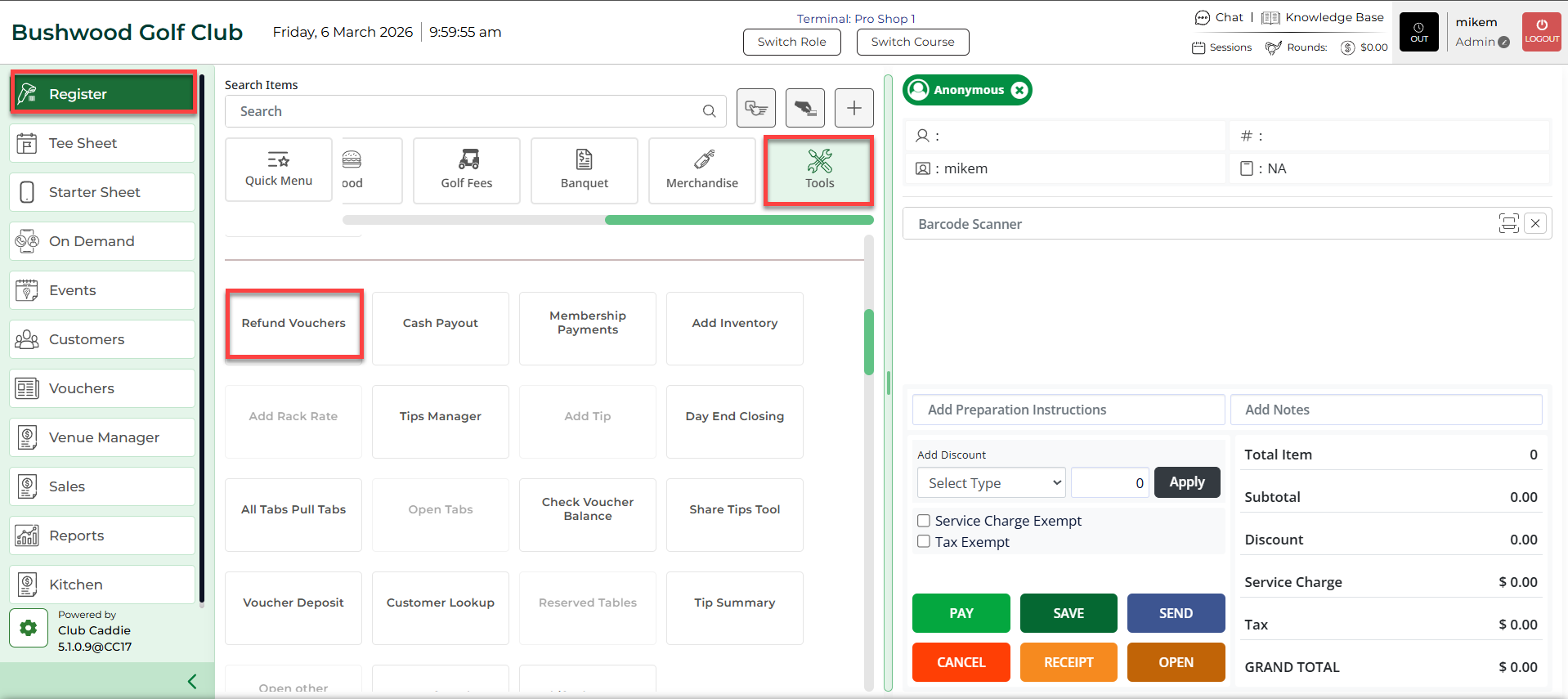This screenshot has height=699, width=1568.
Task: Remove the Anonymous customer with the X icon
Action: pos(1019,90)
